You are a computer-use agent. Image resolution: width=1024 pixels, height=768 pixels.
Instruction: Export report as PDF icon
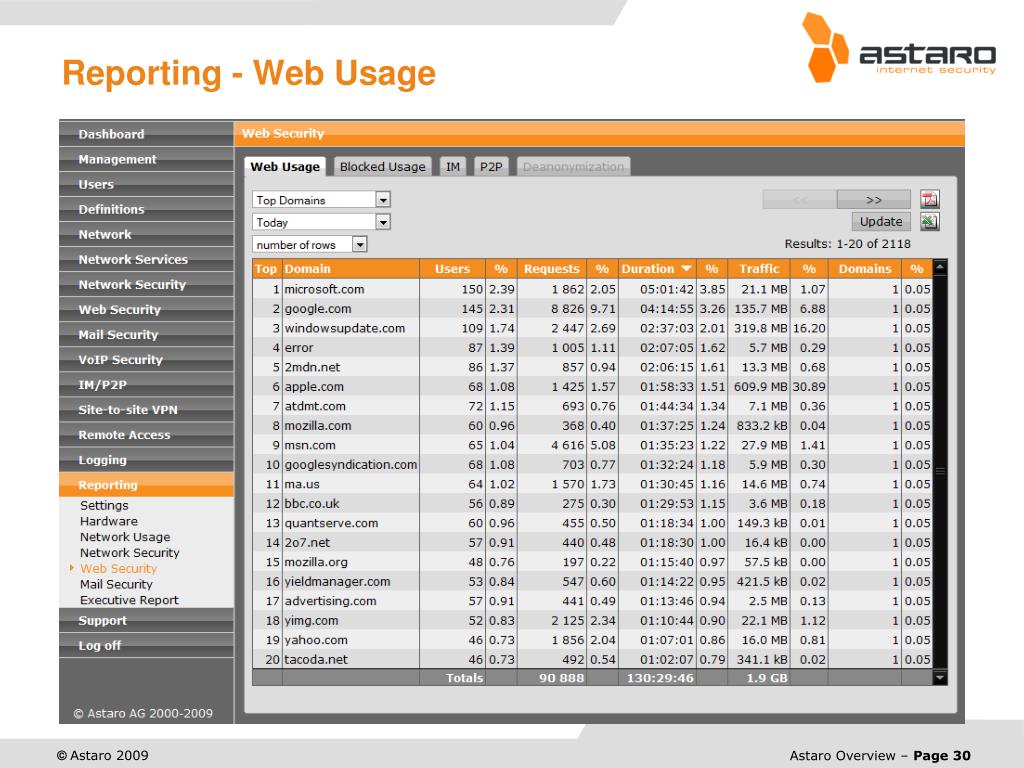tap(929, 199)
